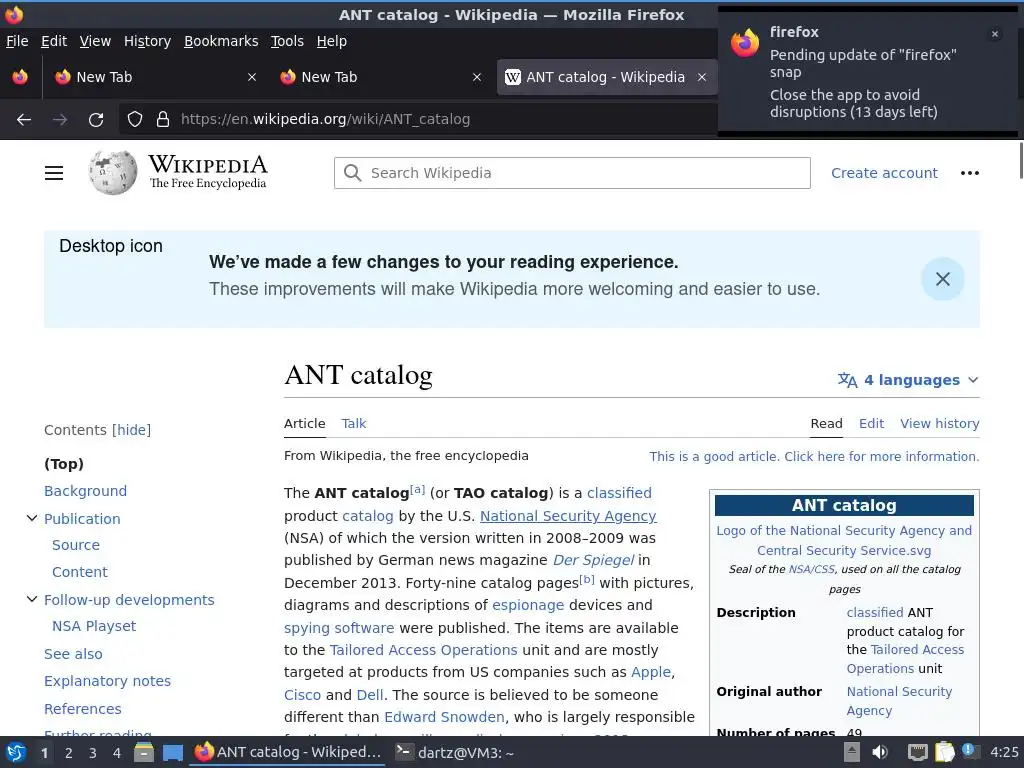The width and height of the screenshot is (1024, 768).
Task: Collapse the Follow-up developments contents section
Action: (31, 599)
